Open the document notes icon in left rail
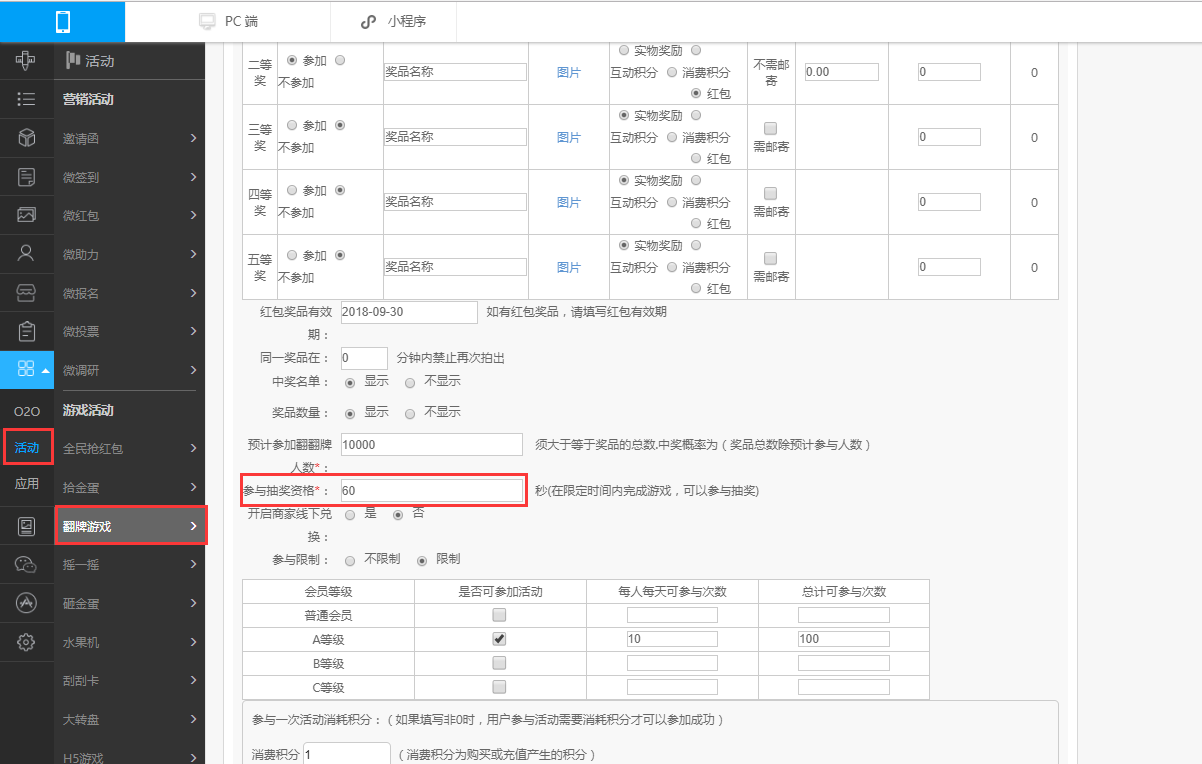 [x=27, y=177]
